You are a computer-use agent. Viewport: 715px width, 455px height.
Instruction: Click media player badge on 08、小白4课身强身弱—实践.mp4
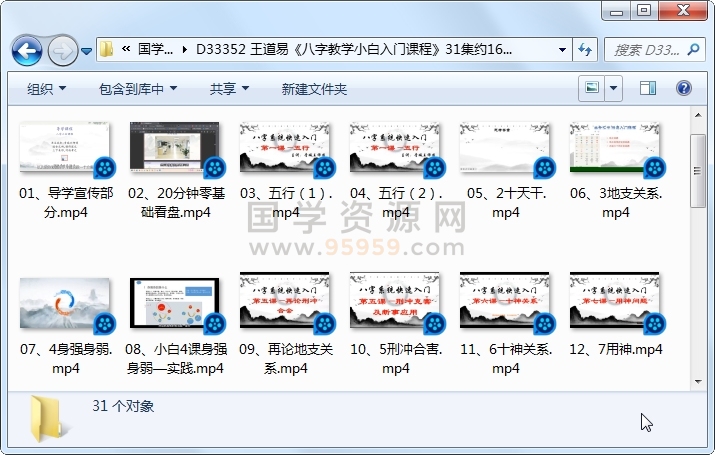[x=215, y=324]
